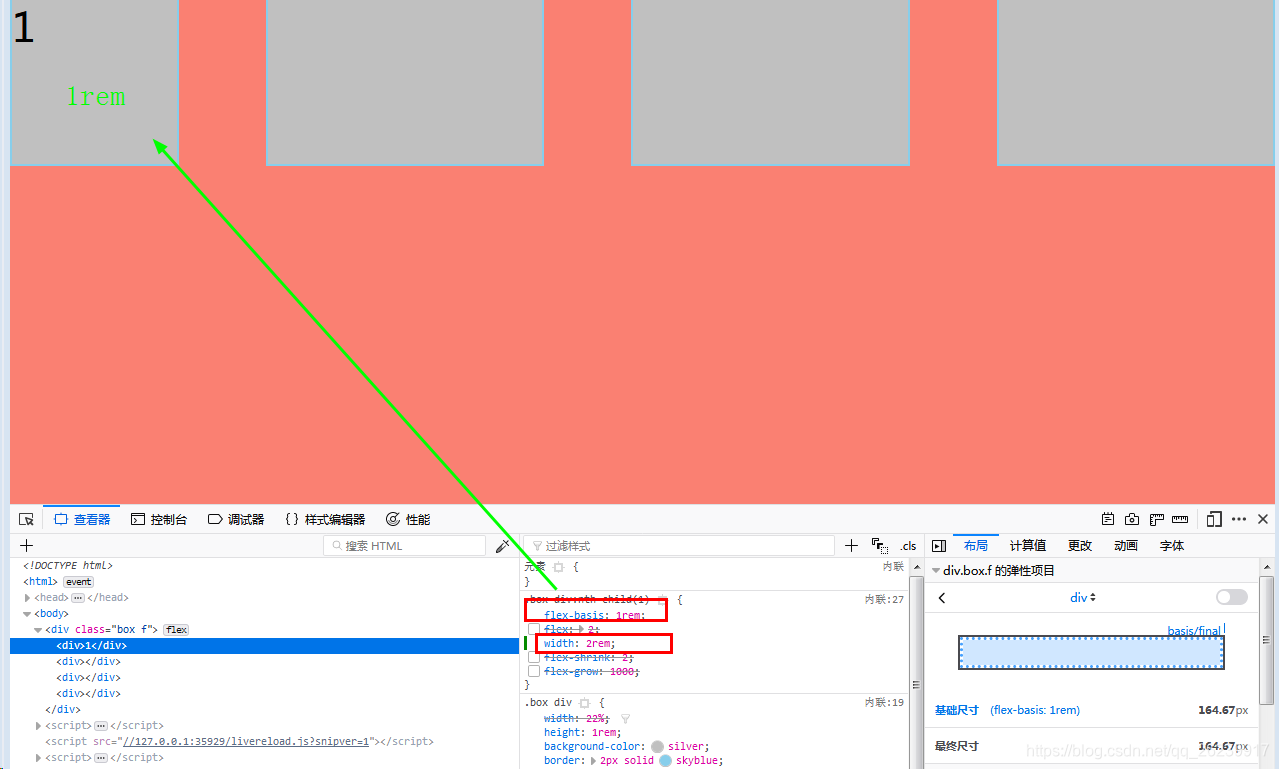Click the add new node plus icon
Image resolution: width=1279 pixels, height=769 pixels.
tap(27, 546)
